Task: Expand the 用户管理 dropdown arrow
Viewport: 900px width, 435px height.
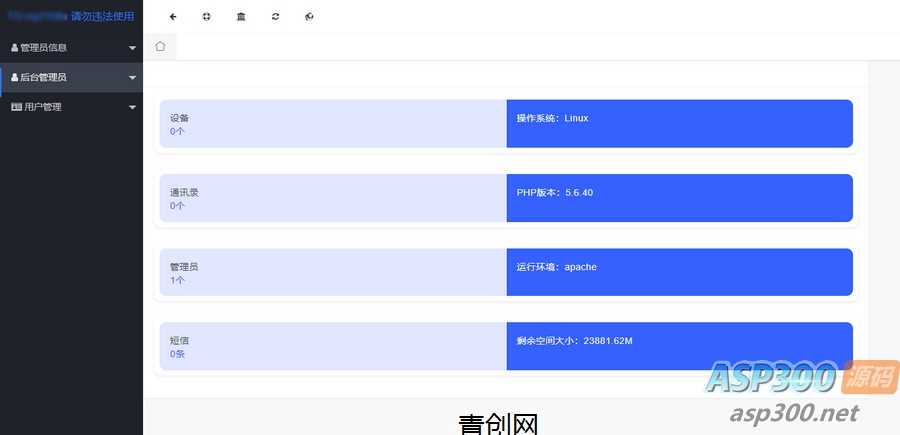Action: click(x=133, y=107)
